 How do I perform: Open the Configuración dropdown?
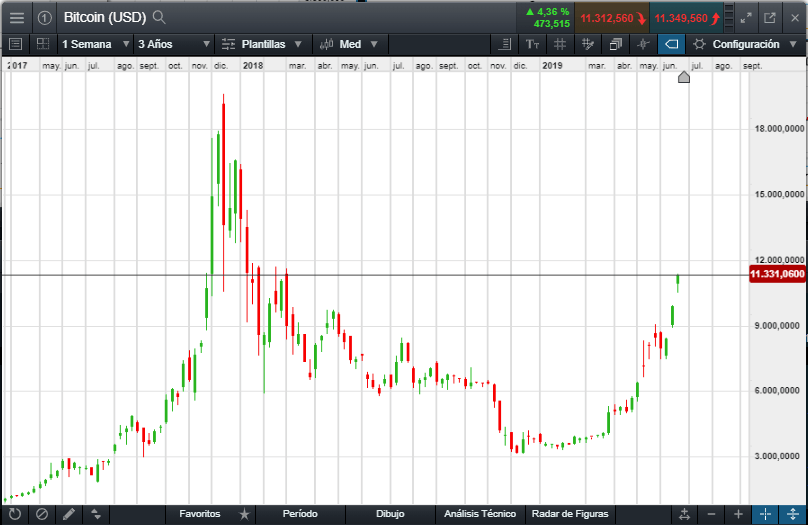coord(745,44)
